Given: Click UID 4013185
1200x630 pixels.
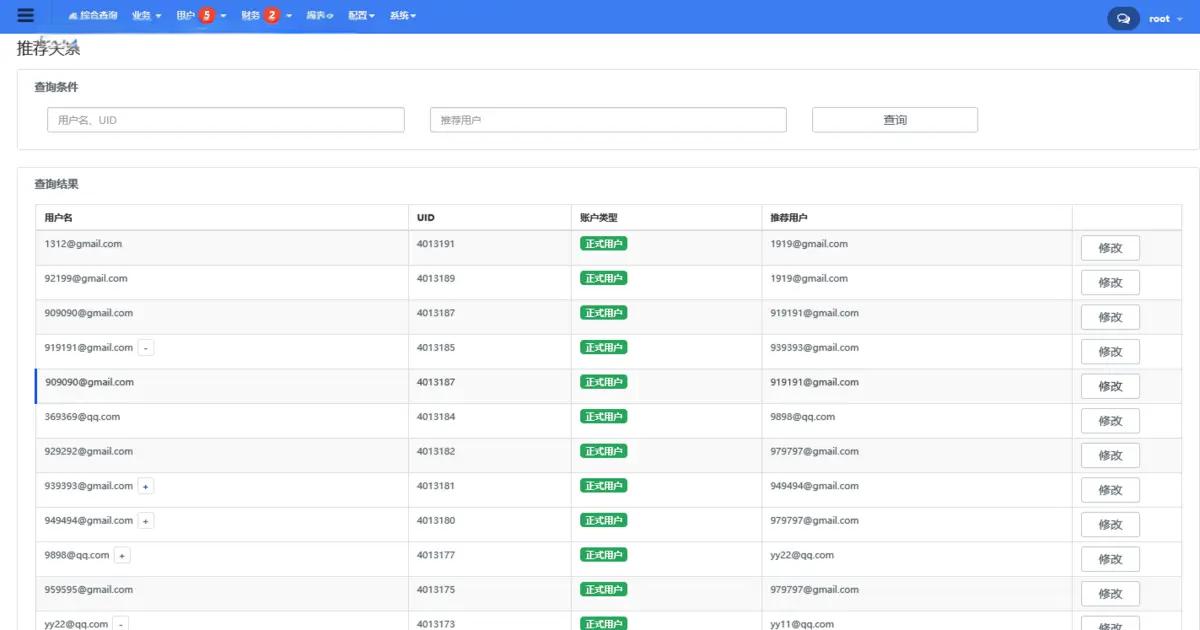Looking at the screenshot, I should 436,348.
